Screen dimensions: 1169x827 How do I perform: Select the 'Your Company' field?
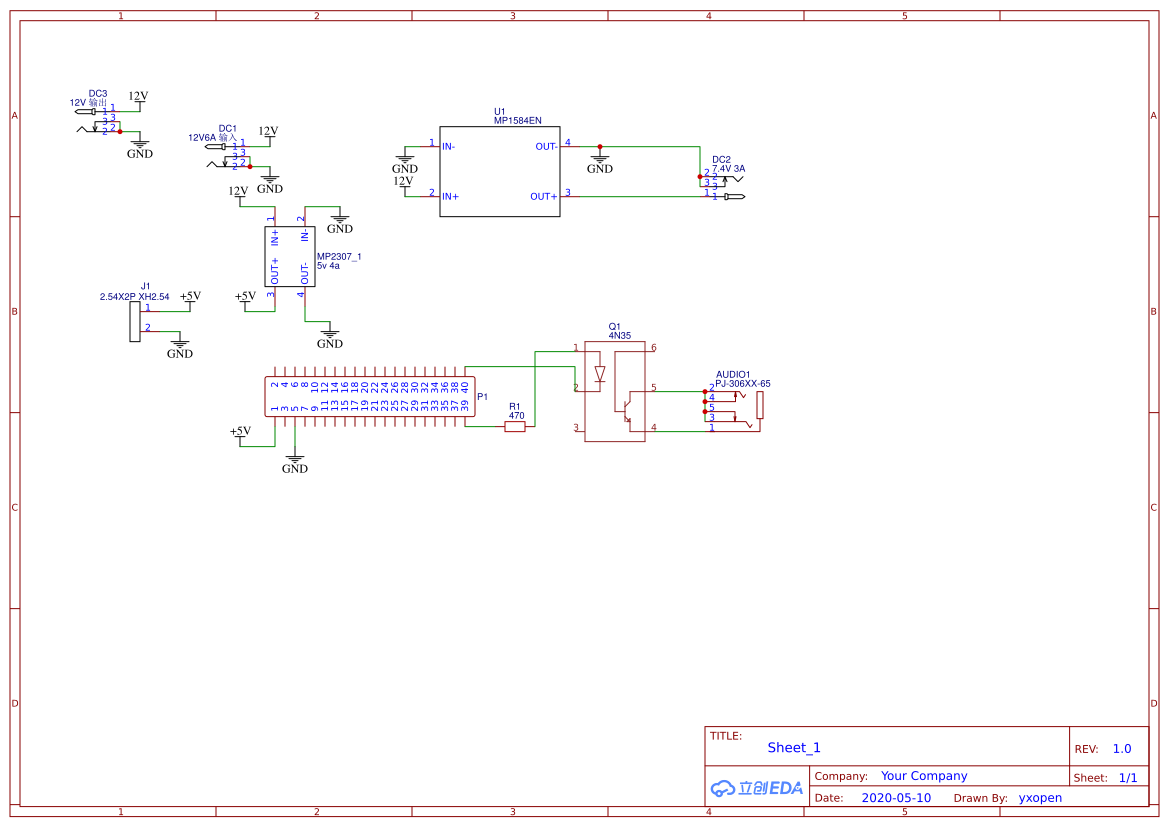point(924,776)
